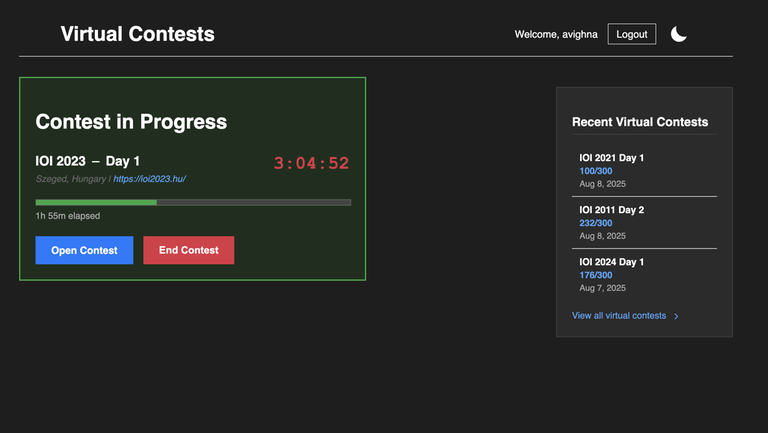Image resolution: width=768 pixels, height=433 pixels.
Task: Click the Contest in Progress heading
Action: tap(131, 121)
